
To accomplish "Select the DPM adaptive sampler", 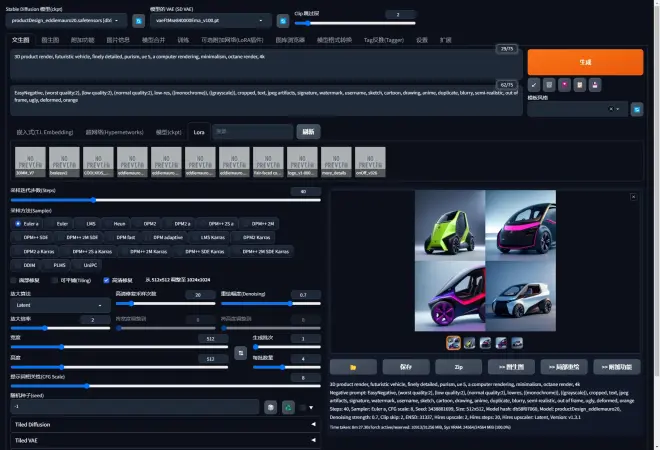I will coord(164,237).
